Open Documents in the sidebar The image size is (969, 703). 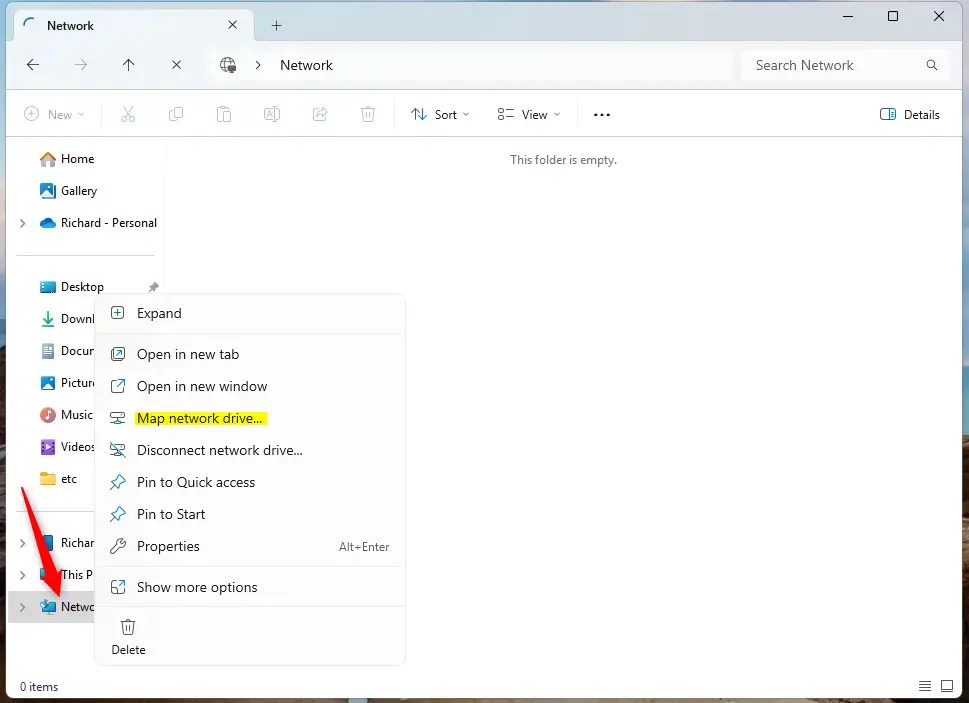point(67,351)
